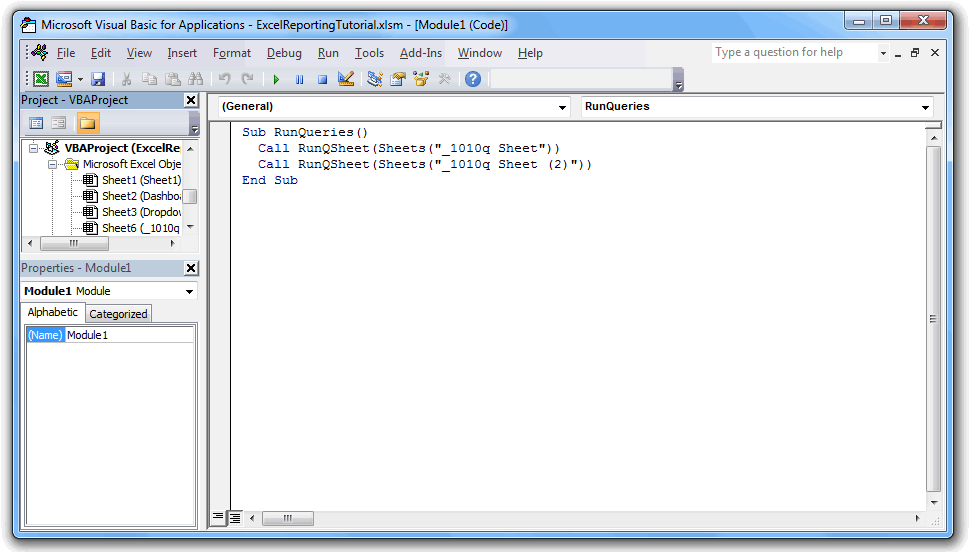The image size is (970, 552).
Task: Click the Type a question for help box
Action: point(794,53)
